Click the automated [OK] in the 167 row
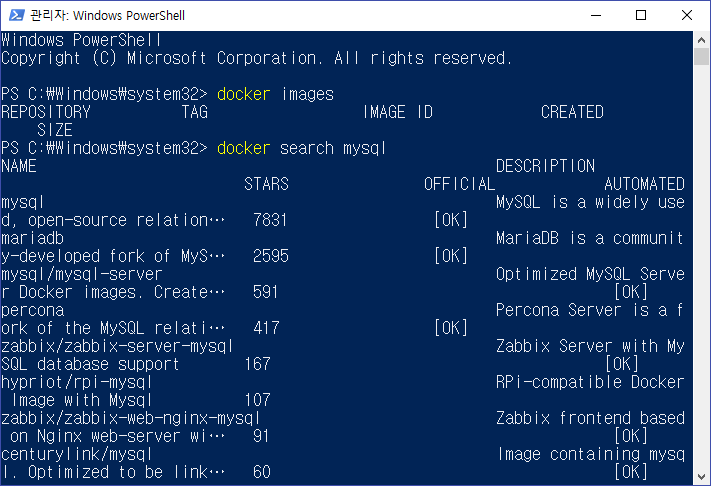 point(622,364)
